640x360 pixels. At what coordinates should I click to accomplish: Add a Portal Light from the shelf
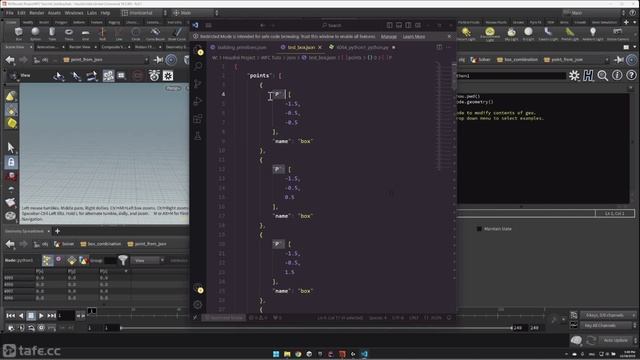pos(570,33)
